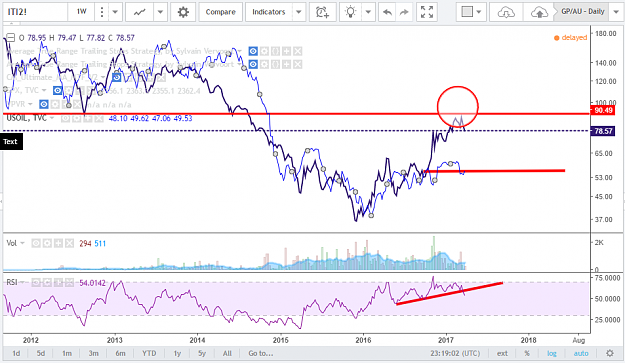Save chart layout via cloud upload icon
Screen dimensions: 625x363
click(539, 12)
